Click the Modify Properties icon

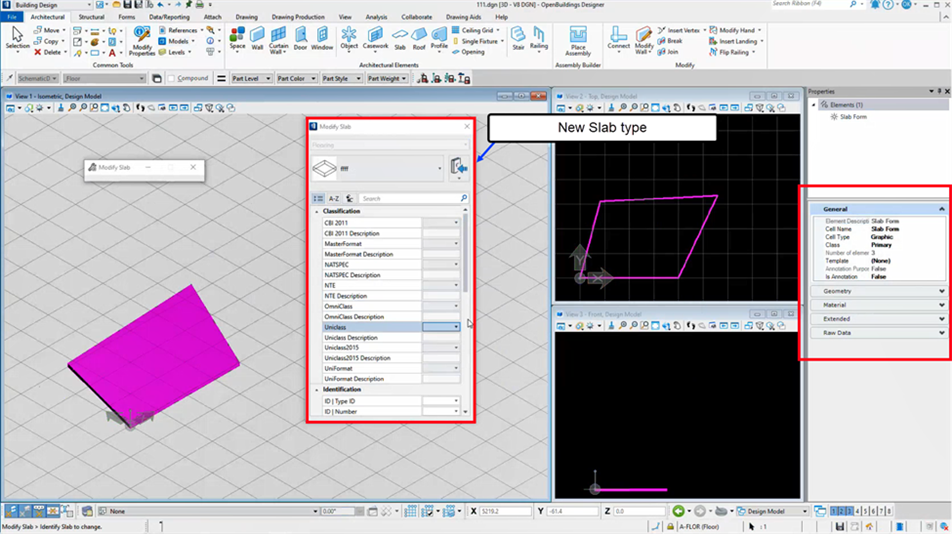tap(142, 41)
